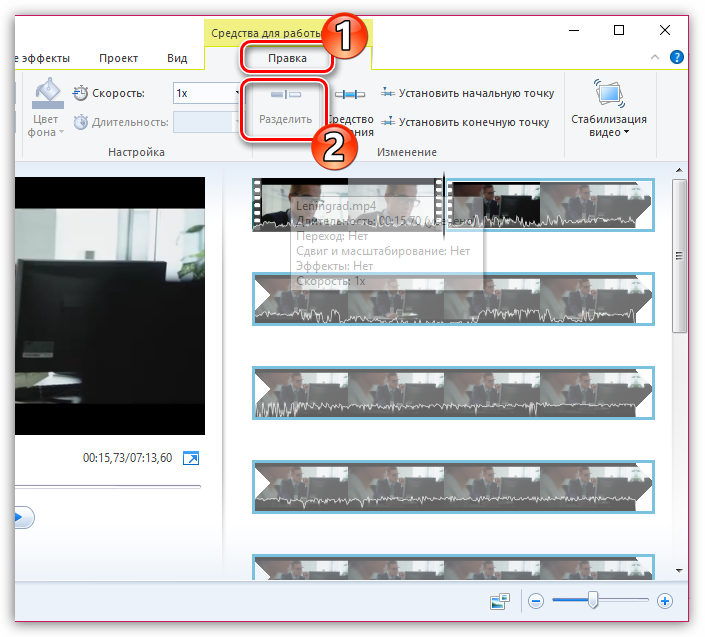The width and height of the screenshot is (705, 637).
Task: Click the duration clock icon
Action: (80, 122)
